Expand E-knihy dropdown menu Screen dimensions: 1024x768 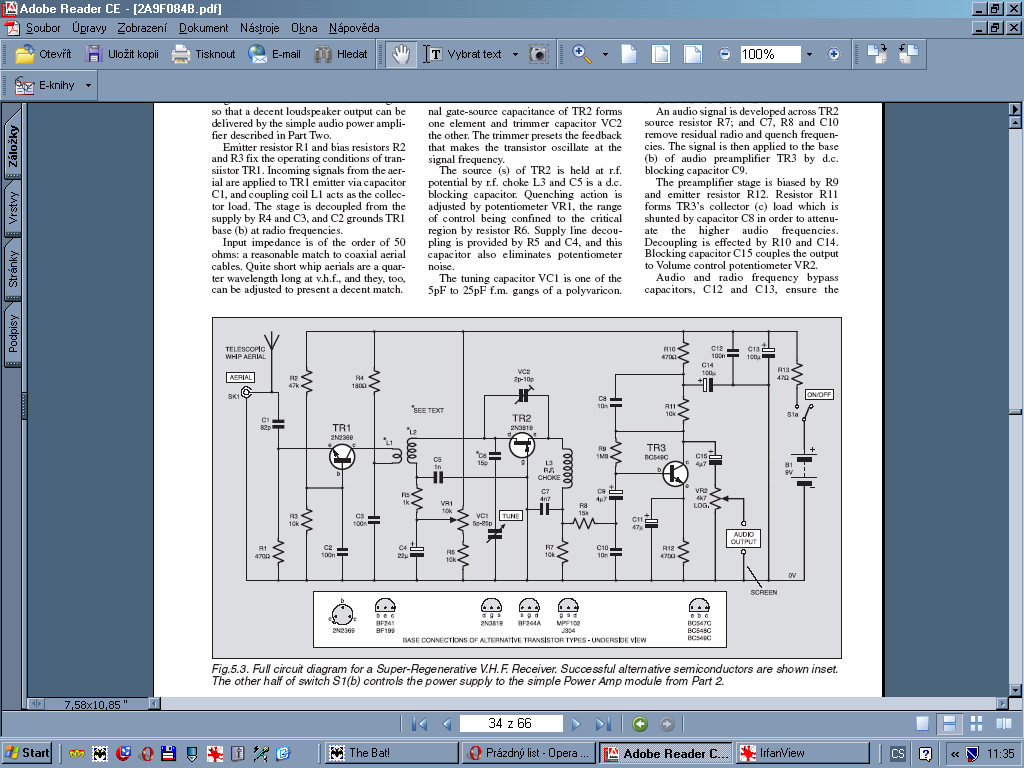click(x=89, y=86)
